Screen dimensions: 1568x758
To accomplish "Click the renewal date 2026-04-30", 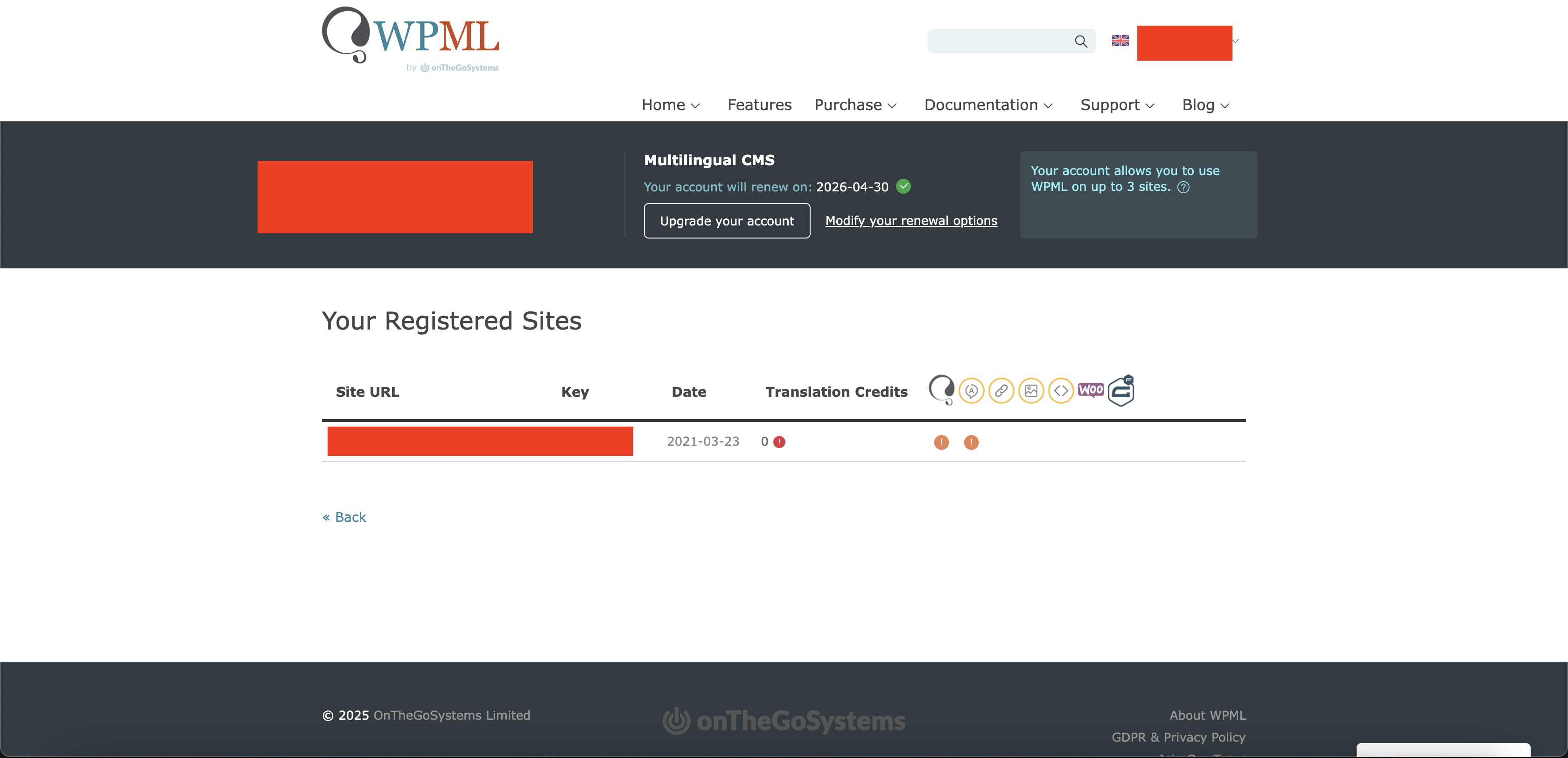I will [852, 187].
